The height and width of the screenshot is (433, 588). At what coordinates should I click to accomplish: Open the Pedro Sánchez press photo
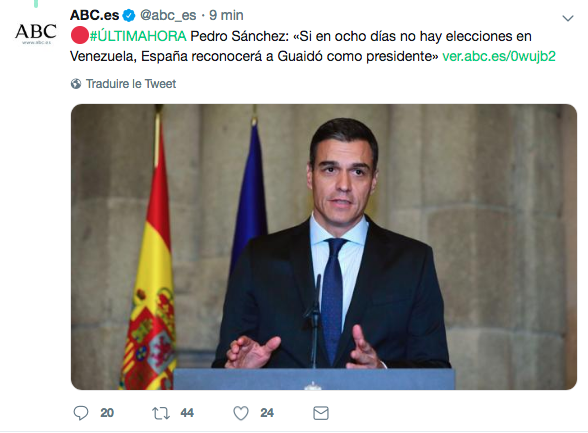(324, 247)
